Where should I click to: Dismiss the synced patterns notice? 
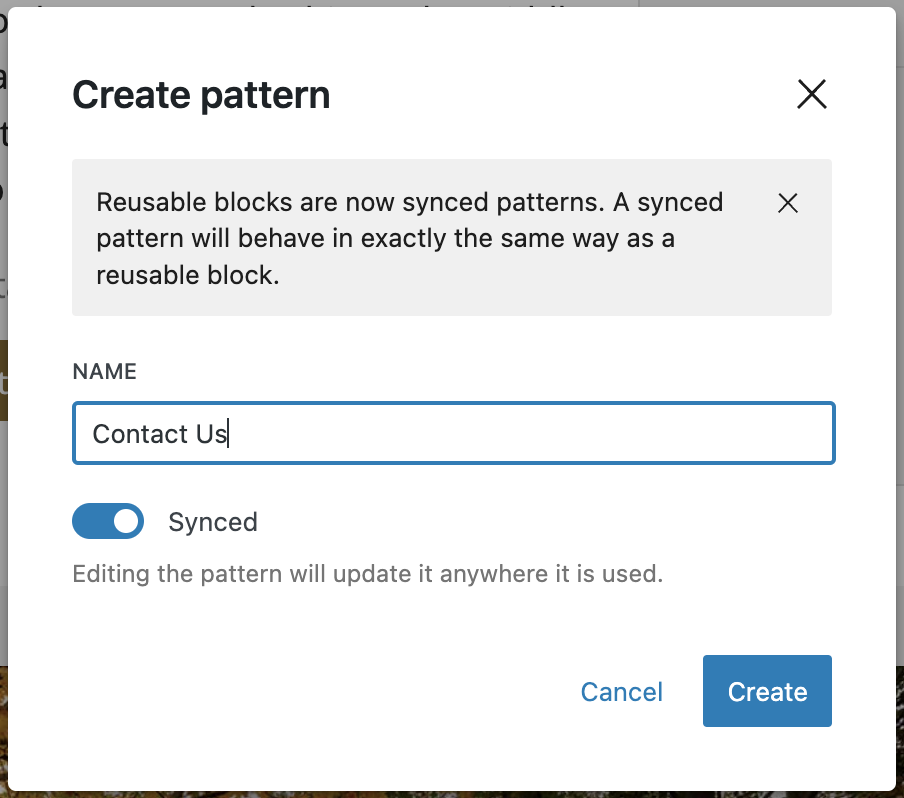point(788,203)
